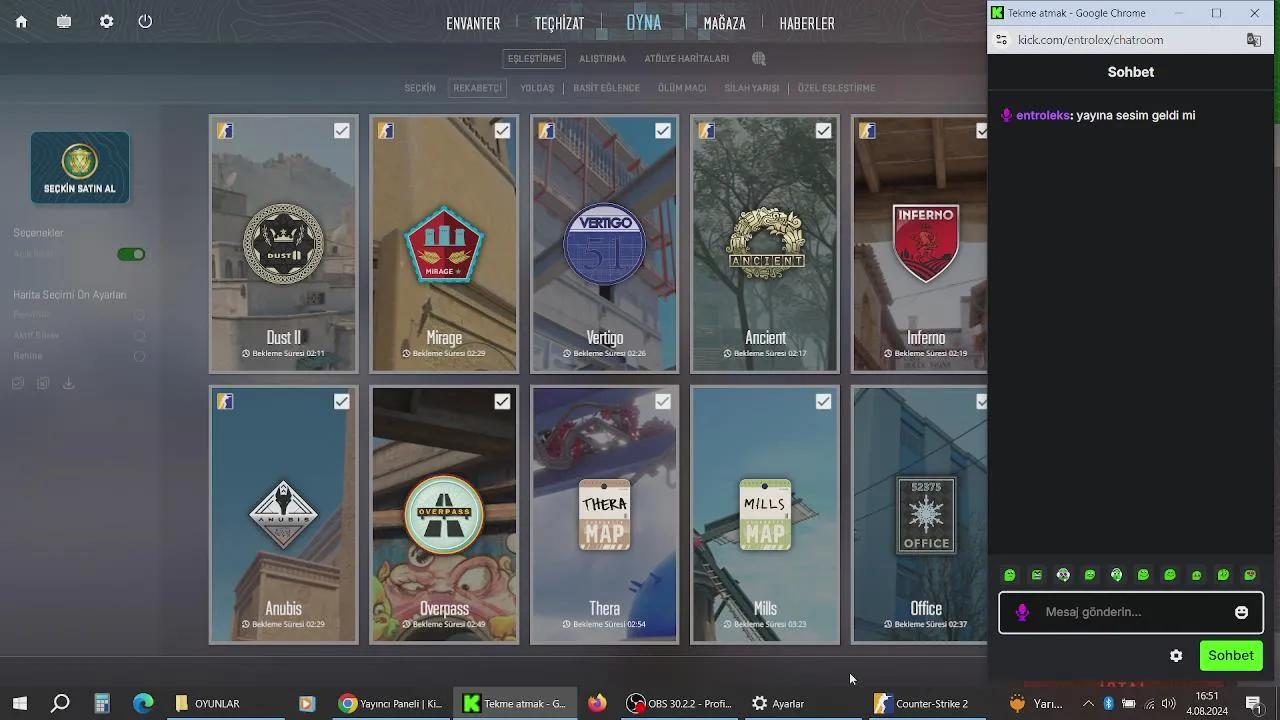Screen dimensions: 1280x720
Task: Open Windows Start menu
Action: (19, 703)
